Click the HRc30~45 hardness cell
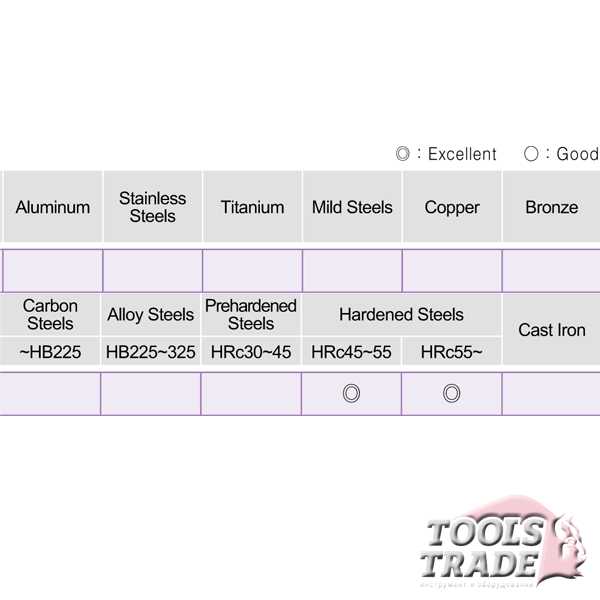The width and height of the screenshot is (600, 600). tap(251, 351)
